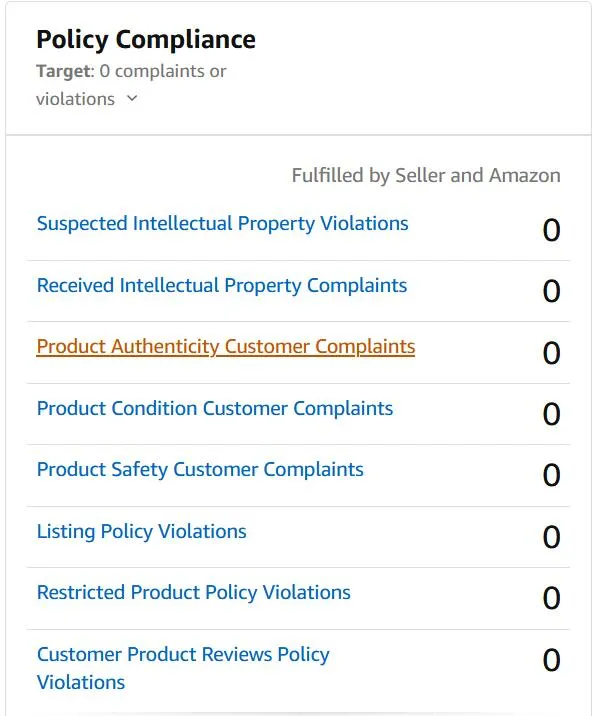Open Received Intellectual Property Complaints link

221,285
